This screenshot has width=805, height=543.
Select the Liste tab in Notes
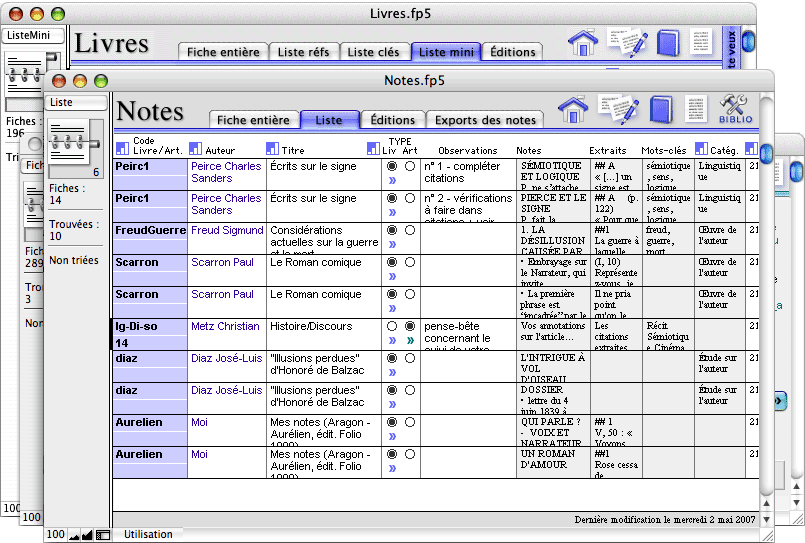coord(329,120)
